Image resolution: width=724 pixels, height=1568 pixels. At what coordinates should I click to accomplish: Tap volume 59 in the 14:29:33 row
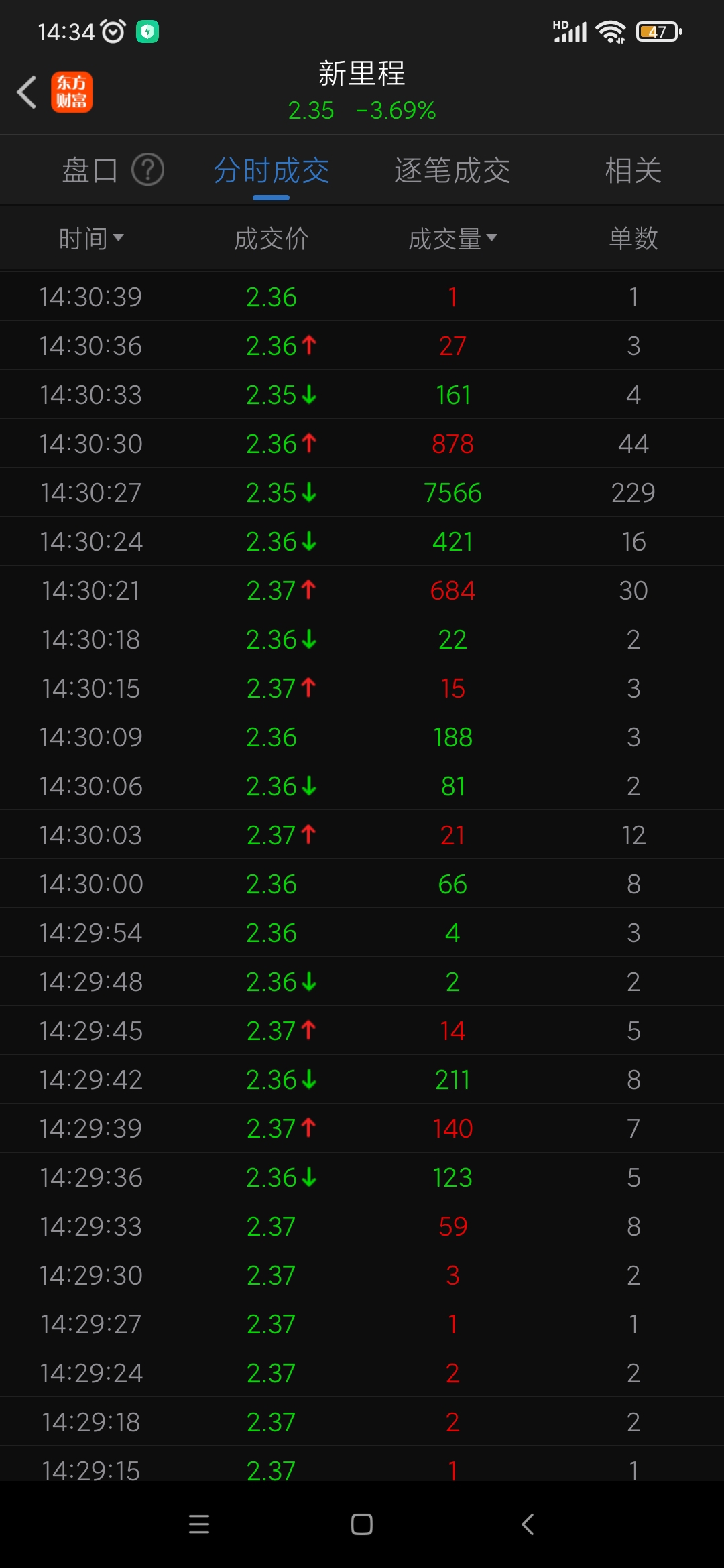452,1226
